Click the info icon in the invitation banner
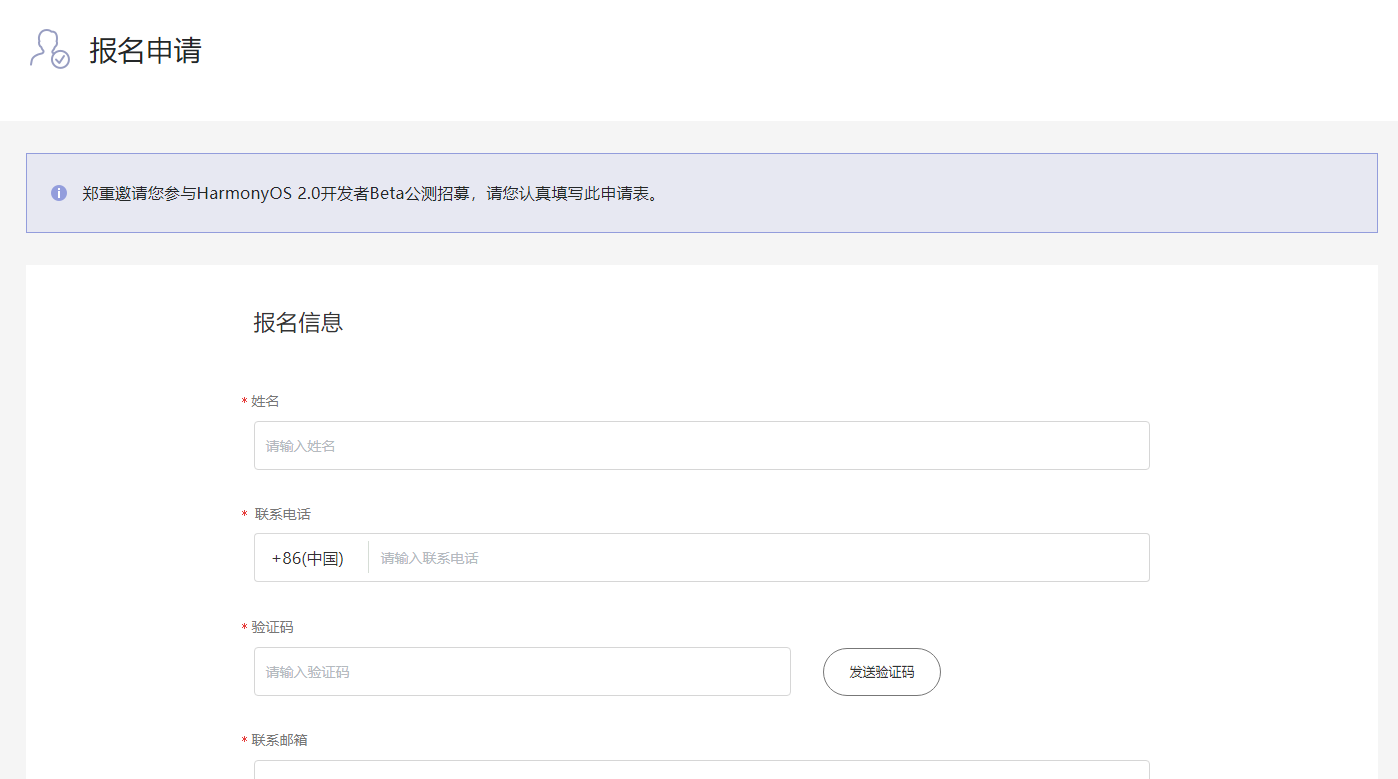The image size is (1398, 779). [x=59, y=193]
